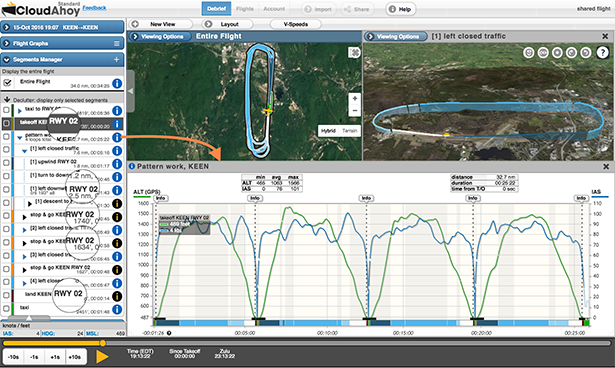Follow the Feedback link
The height and width of the screenshot is (368, 615).
94,8
